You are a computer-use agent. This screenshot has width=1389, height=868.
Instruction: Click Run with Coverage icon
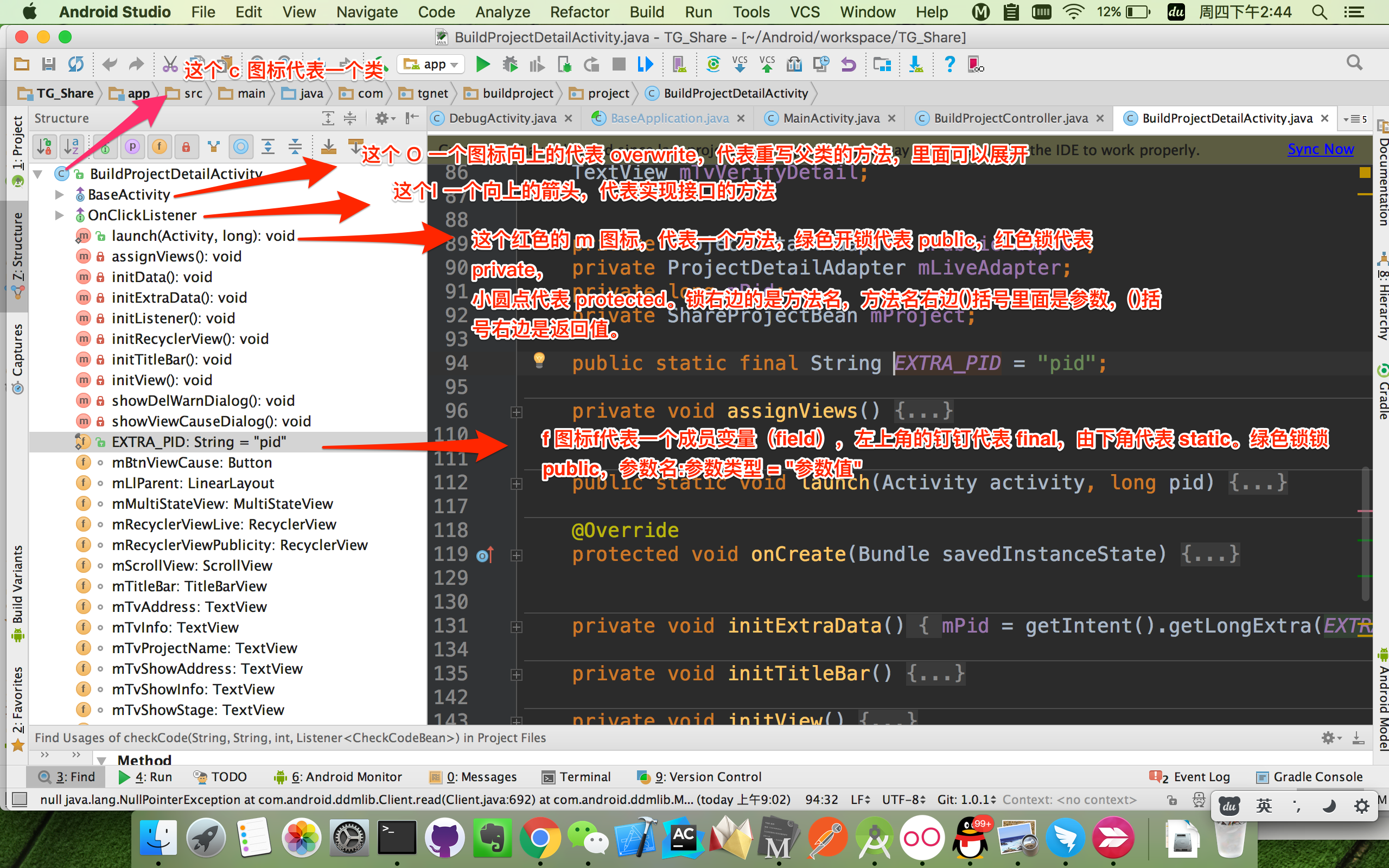point(537,63)
